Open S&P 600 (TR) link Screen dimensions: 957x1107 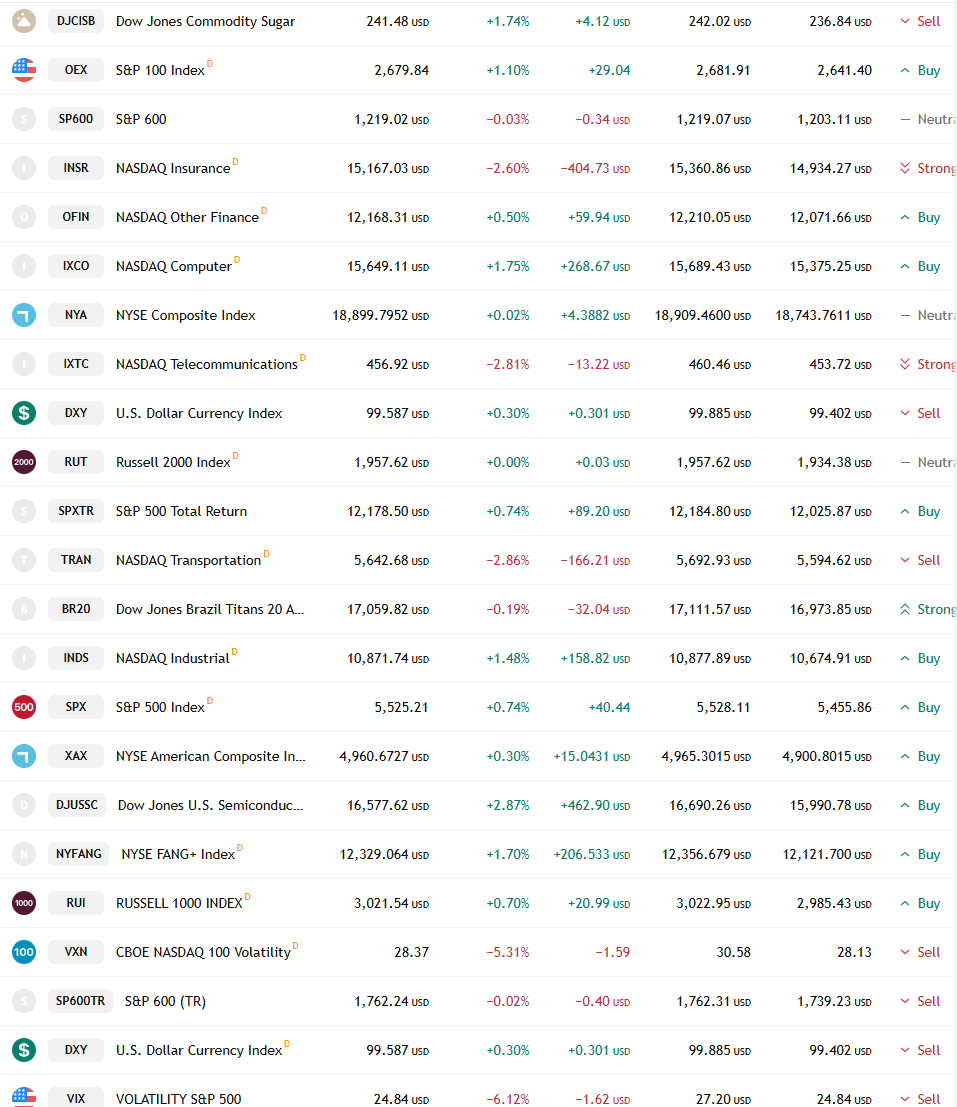(165, 1001)
